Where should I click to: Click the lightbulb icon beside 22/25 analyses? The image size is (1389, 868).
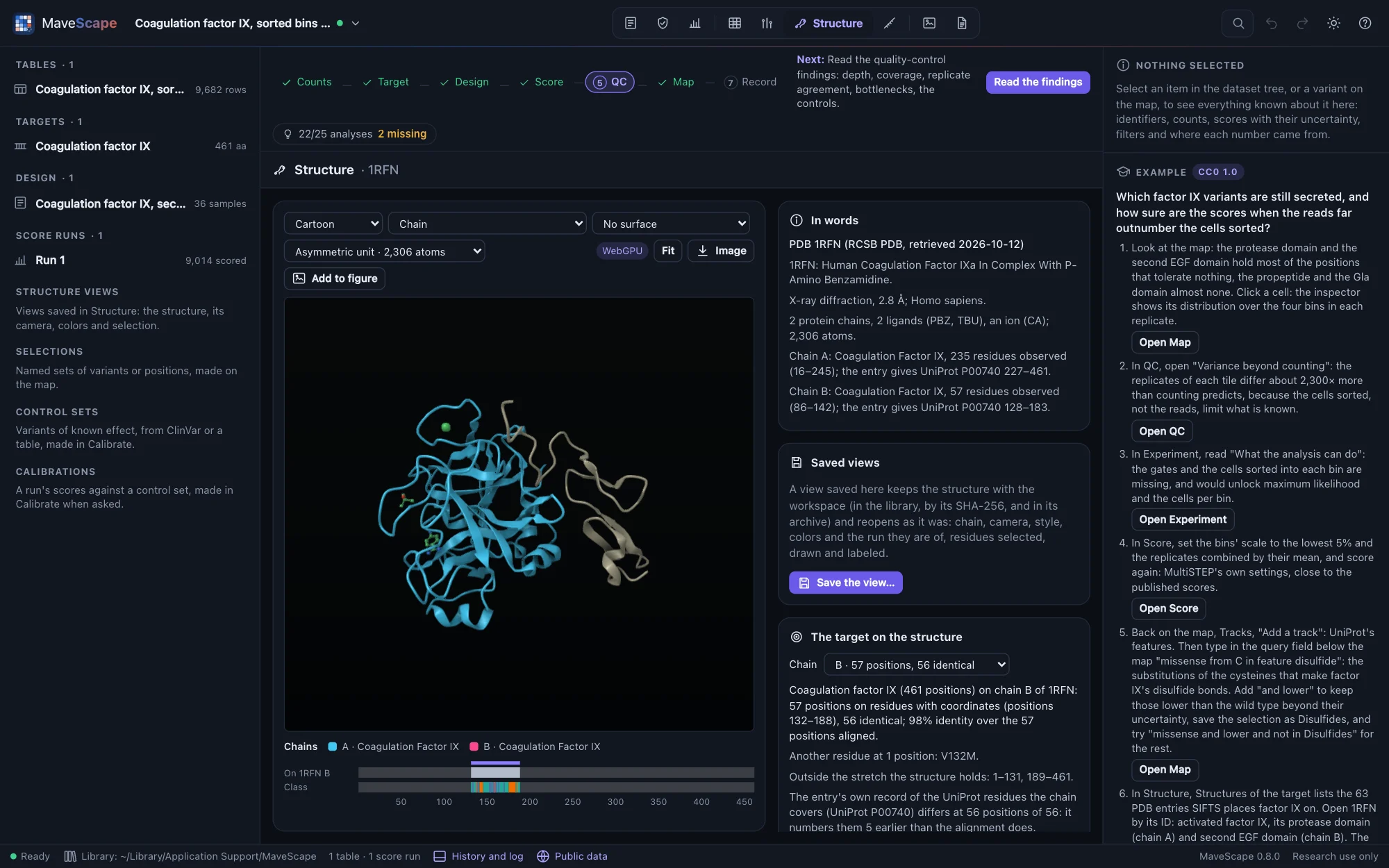[x=288, y=134]
